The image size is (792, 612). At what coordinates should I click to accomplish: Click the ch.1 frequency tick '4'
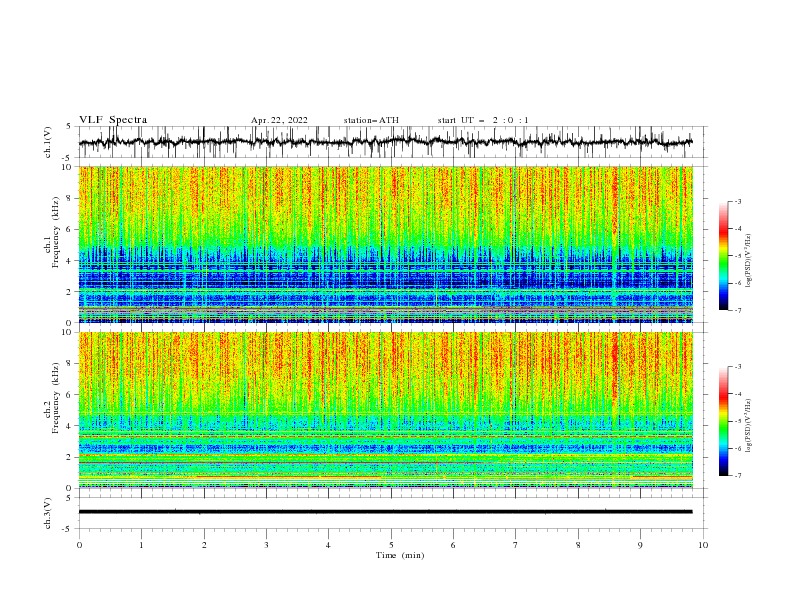click(x=70, y=261)
